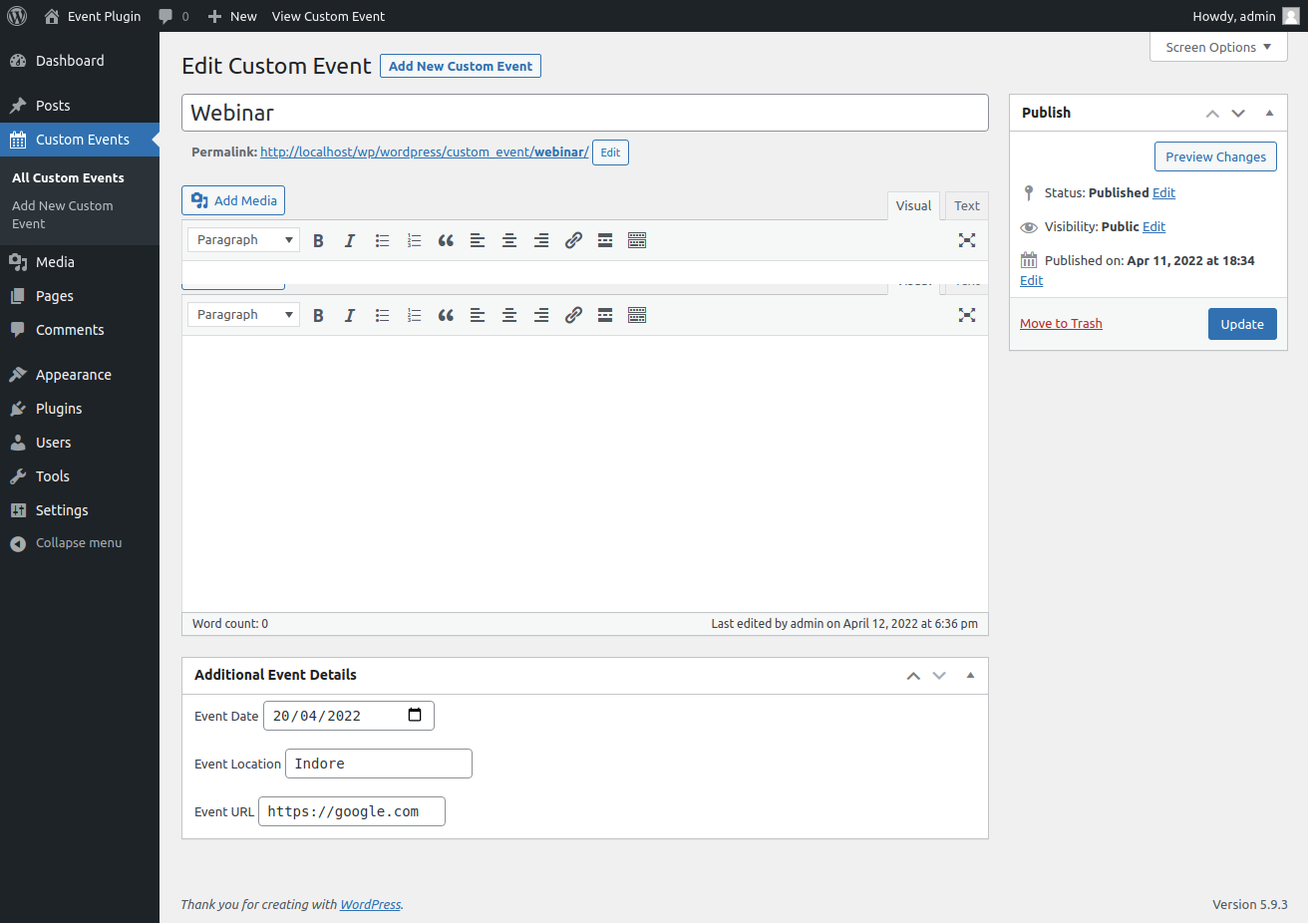Click Bold in the toolbar directly under Add Media
Screen dimensions: 1308x924
click(318, 240)
